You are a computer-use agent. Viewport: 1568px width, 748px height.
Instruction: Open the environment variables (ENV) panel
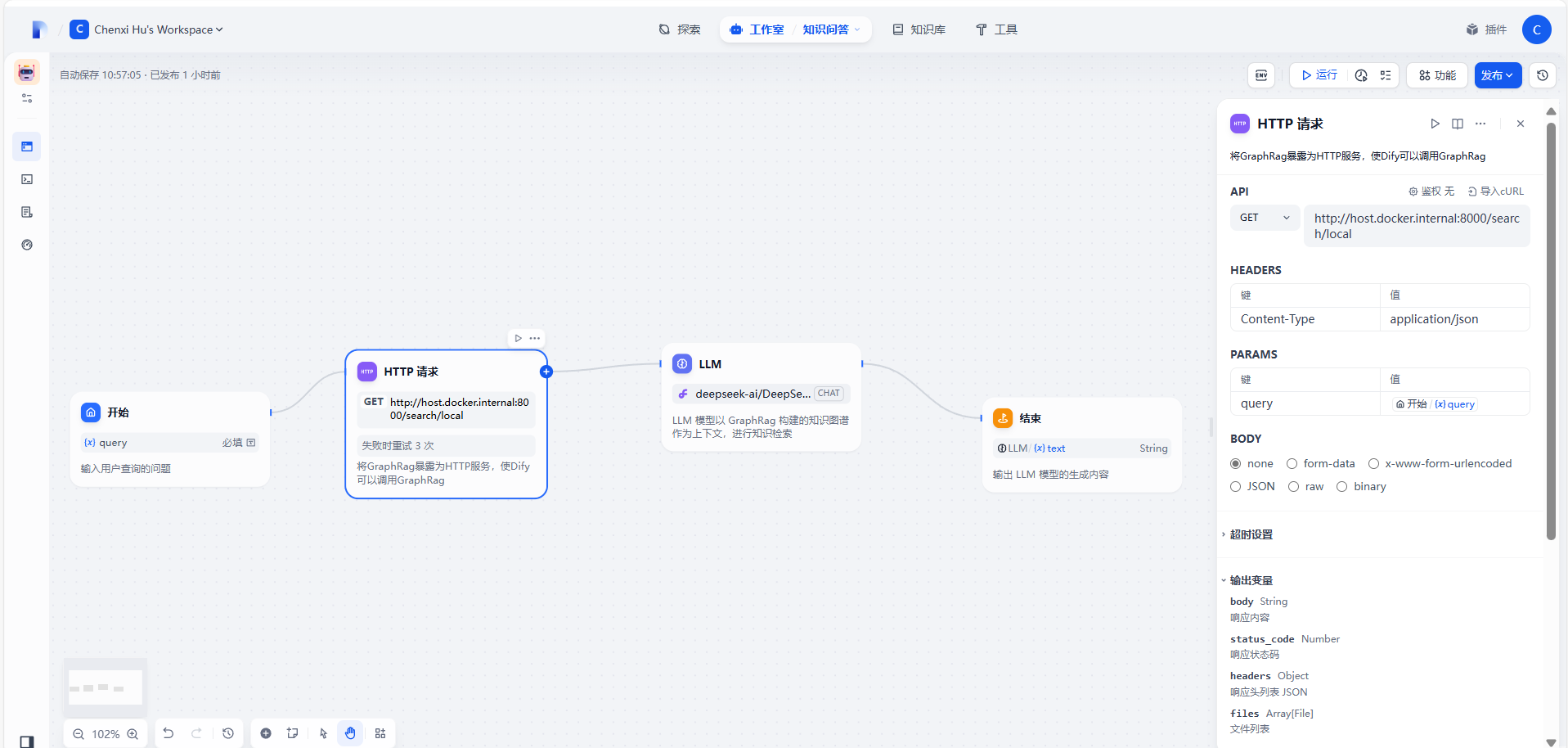coord(1260,75)
